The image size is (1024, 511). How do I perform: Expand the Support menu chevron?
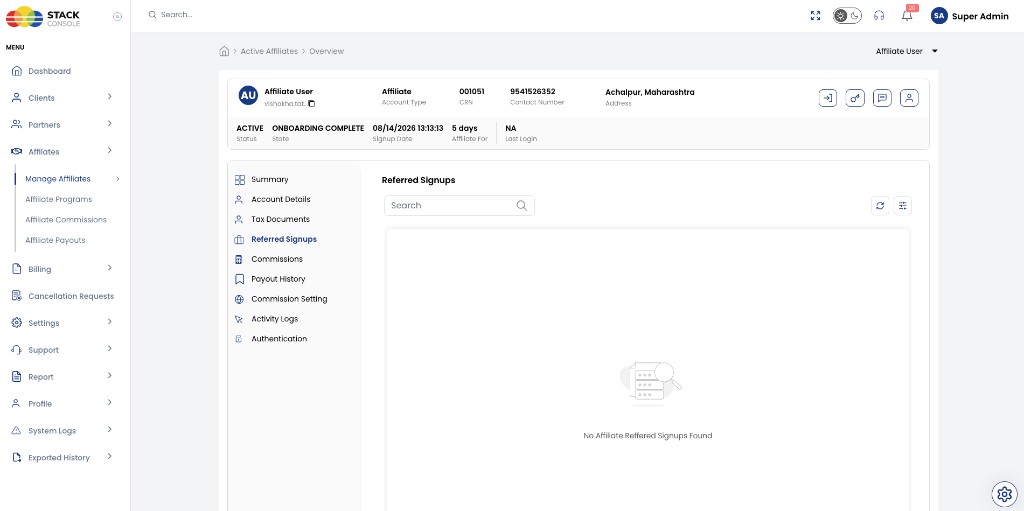coord(110,348)
